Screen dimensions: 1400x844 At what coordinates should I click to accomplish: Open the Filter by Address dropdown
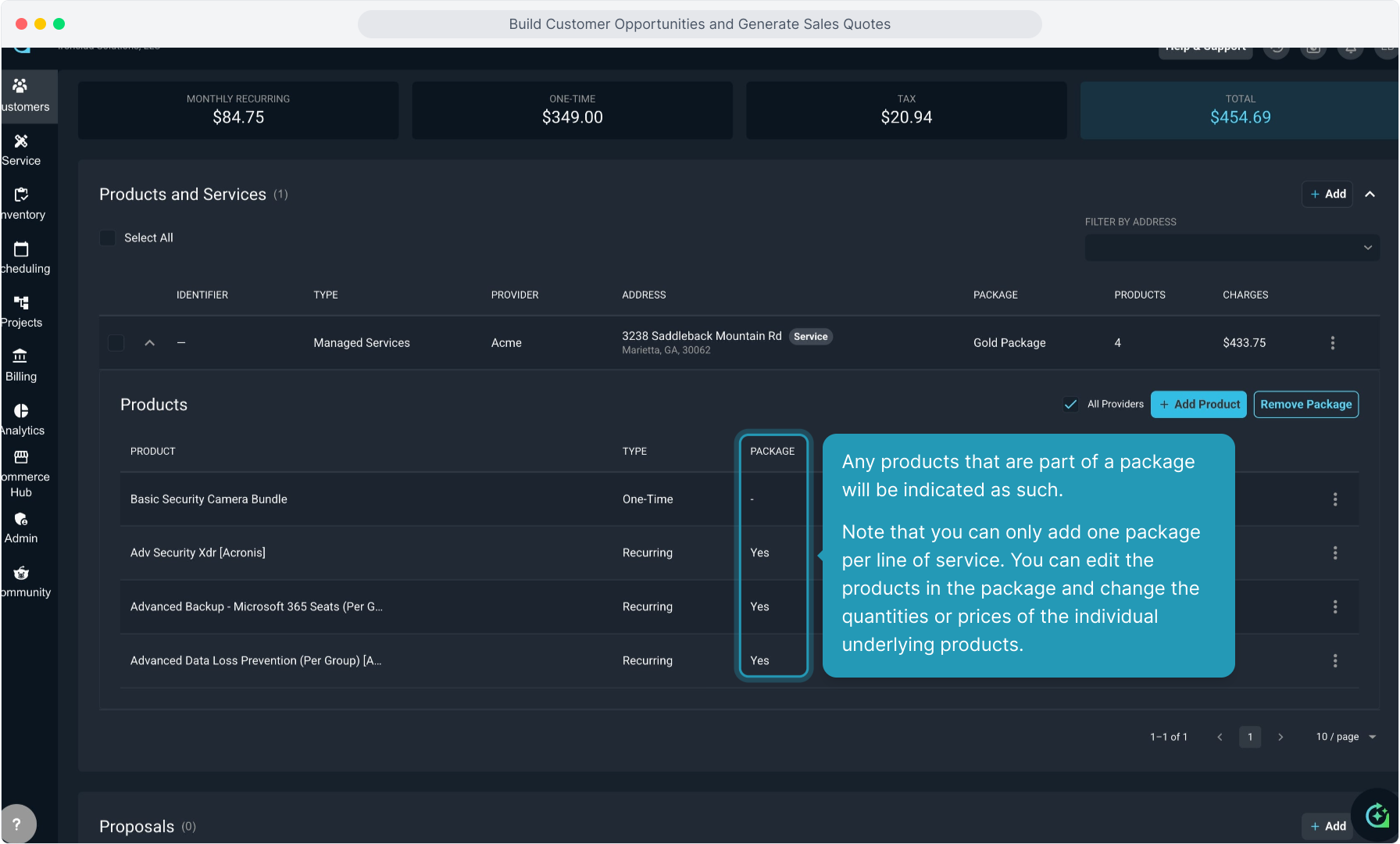(1231, 248)
